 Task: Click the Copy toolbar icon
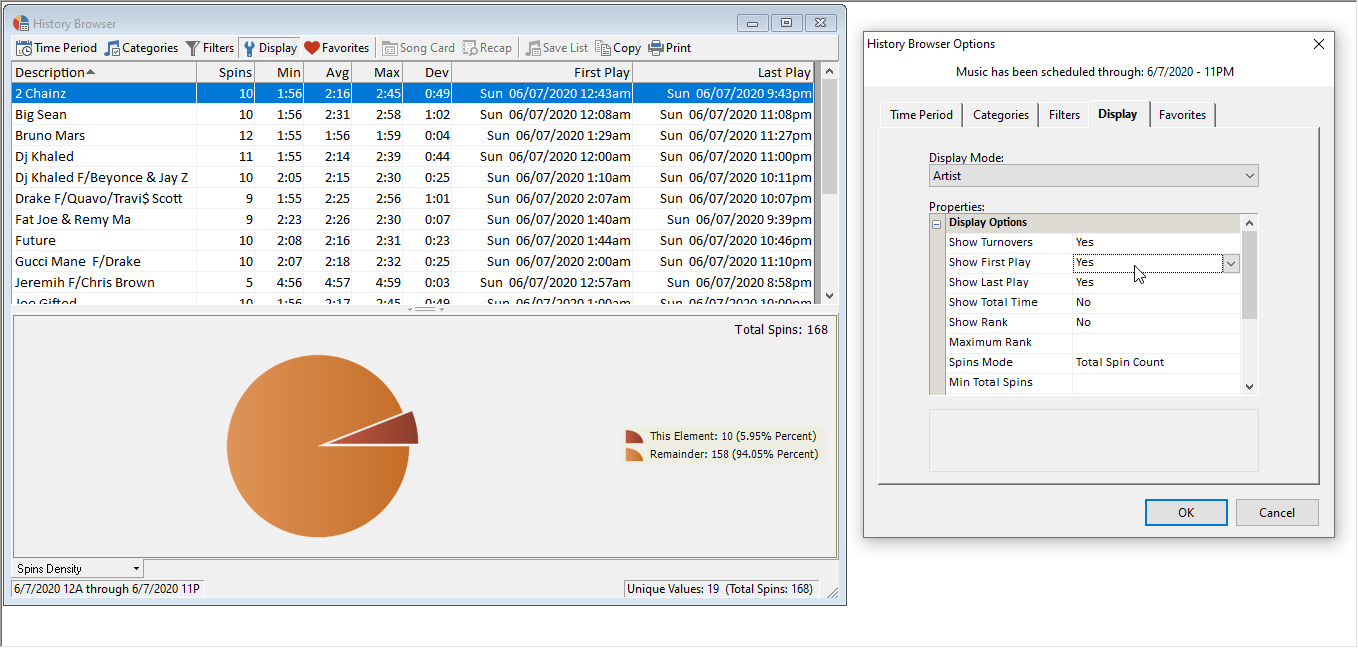(603, 48)
